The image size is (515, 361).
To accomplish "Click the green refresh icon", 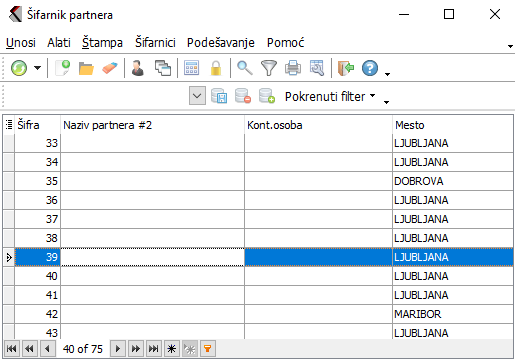I will [19, 68].
